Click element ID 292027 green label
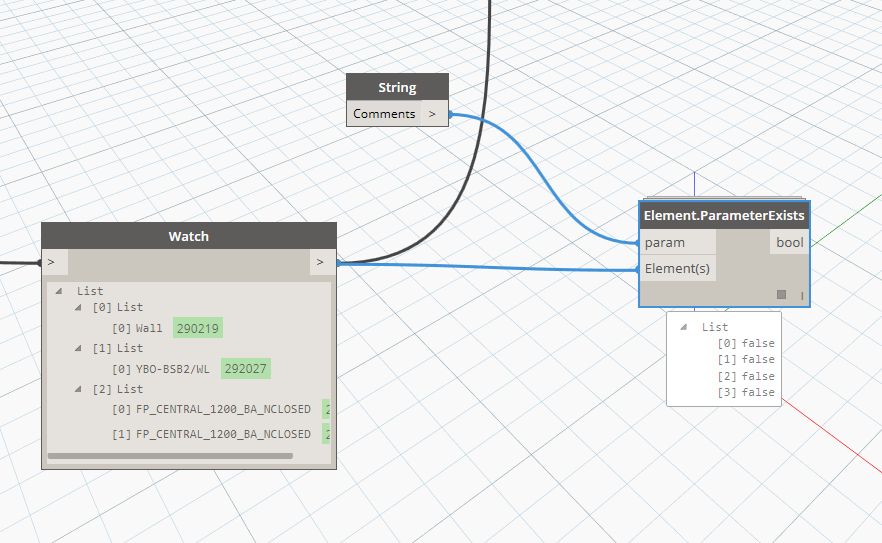Image resolution: width=882 pixels, height=543 pixels. click(246, 369)
